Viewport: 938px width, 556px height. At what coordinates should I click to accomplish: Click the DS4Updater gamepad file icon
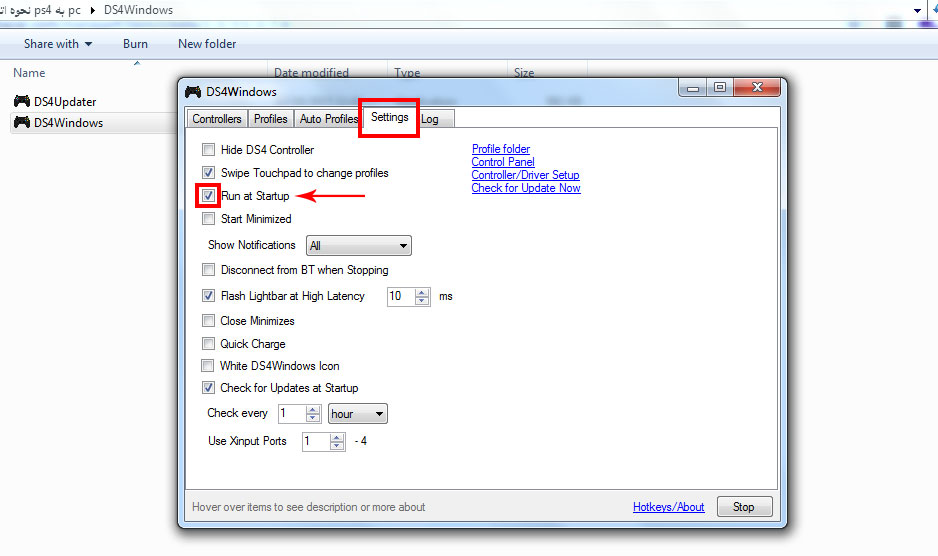tap(22, 102)
